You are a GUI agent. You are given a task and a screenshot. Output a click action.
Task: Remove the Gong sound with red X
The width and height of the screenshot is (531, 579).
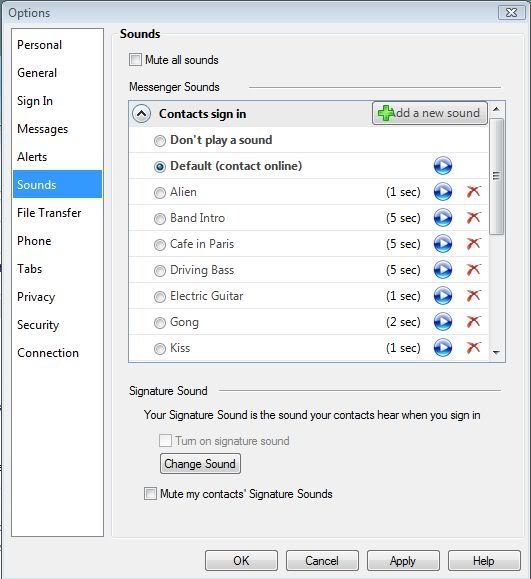[473, 322]
